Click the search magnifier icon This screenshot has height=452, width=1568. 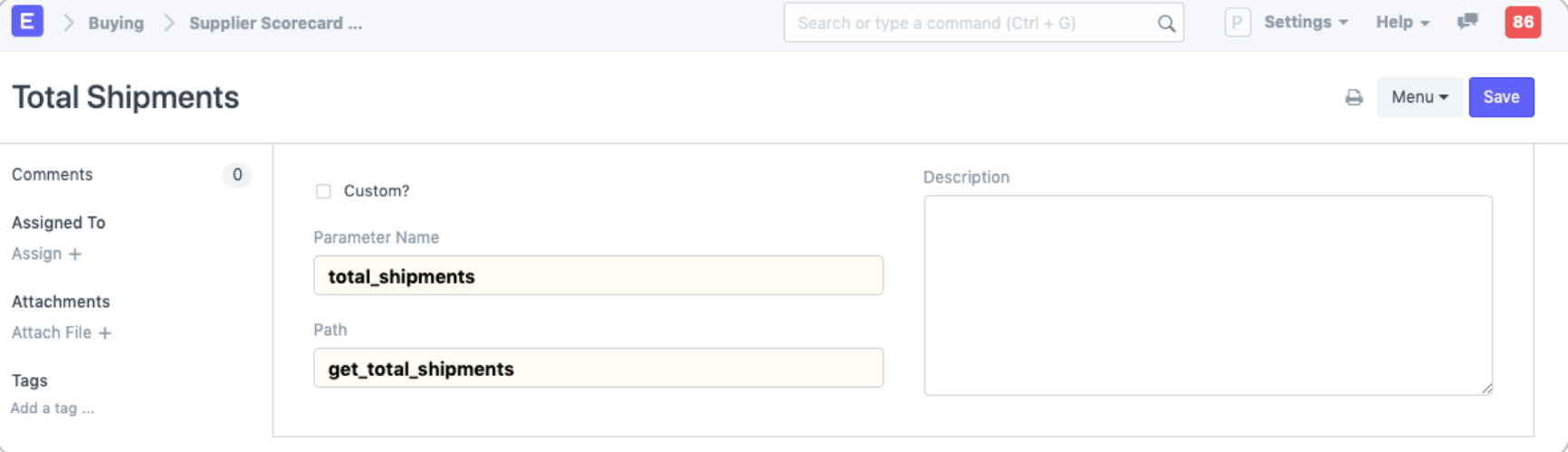point(1166,24)
